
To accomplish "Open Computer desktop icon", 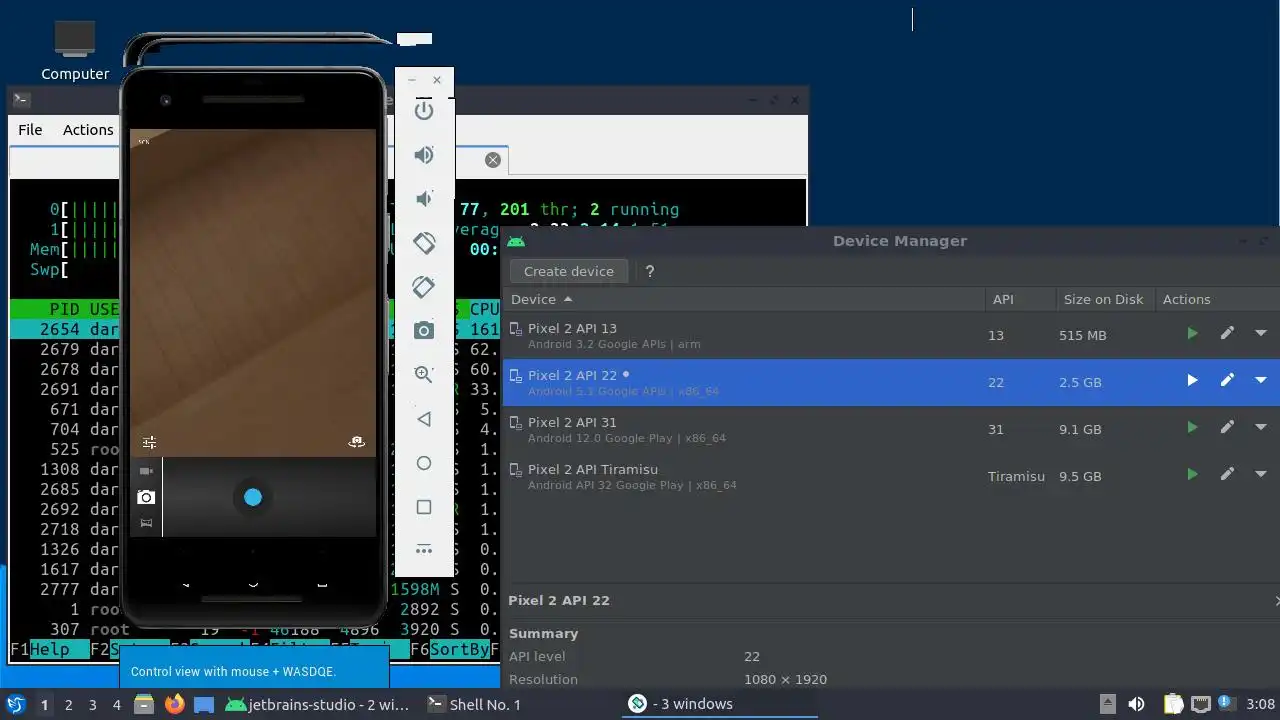I will pos(75,50).
